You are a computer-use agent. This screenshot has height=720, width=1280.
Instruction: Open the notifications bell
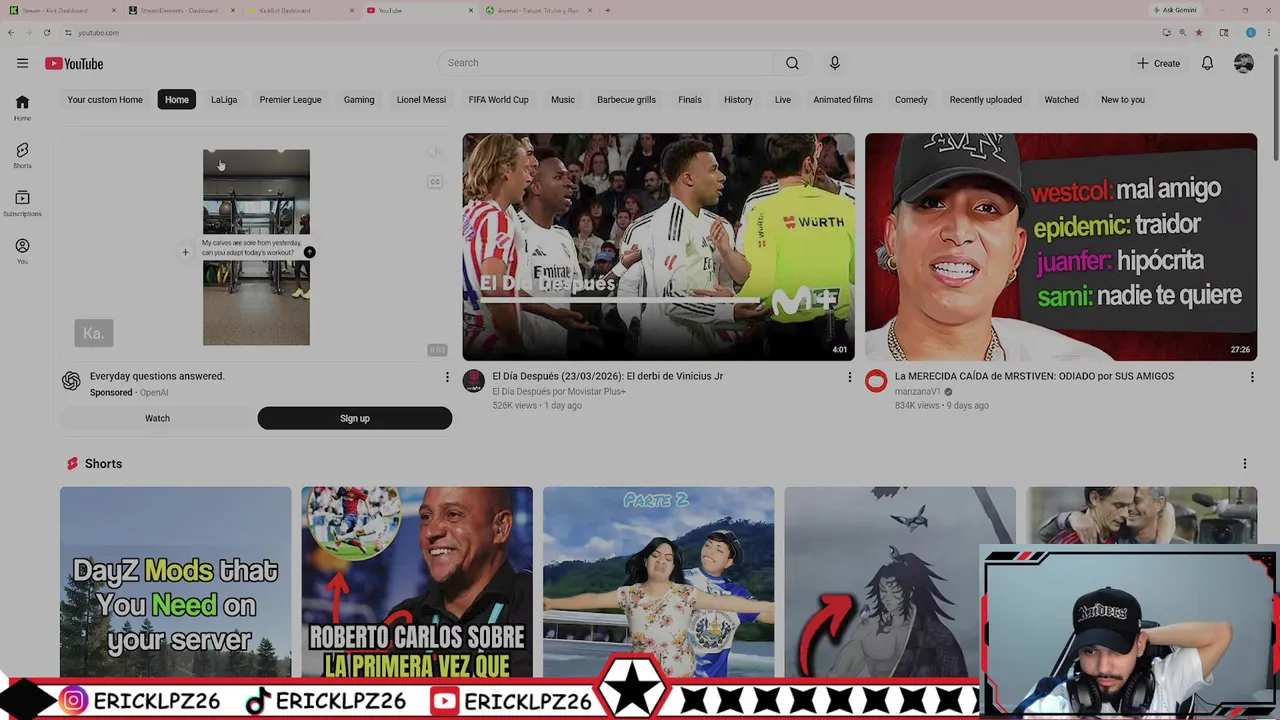pyautogui.click(x=1207, y=63)
